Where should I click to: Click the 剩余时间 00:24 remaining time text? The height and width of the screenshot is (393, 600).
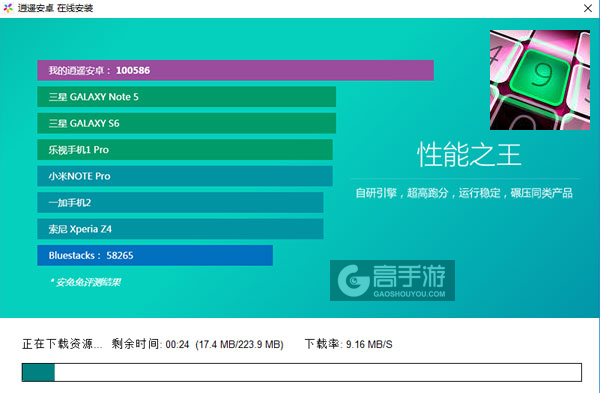(150, 344)
